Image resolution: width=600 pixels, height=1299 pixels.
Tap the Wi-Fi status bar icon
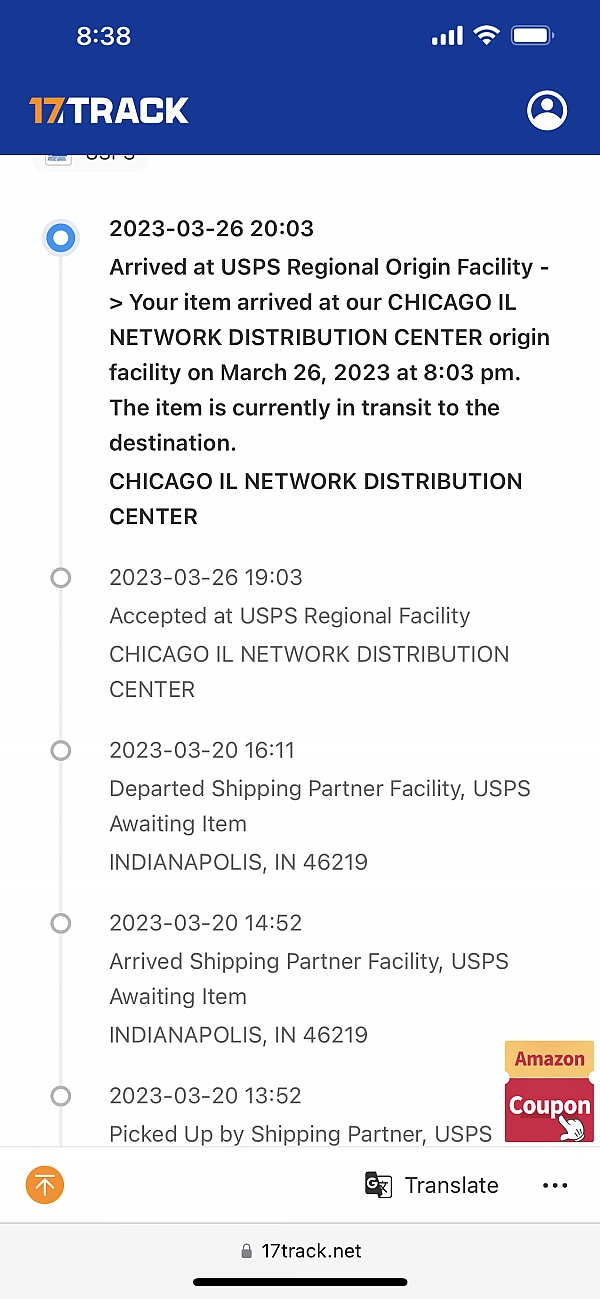point(487,36)
